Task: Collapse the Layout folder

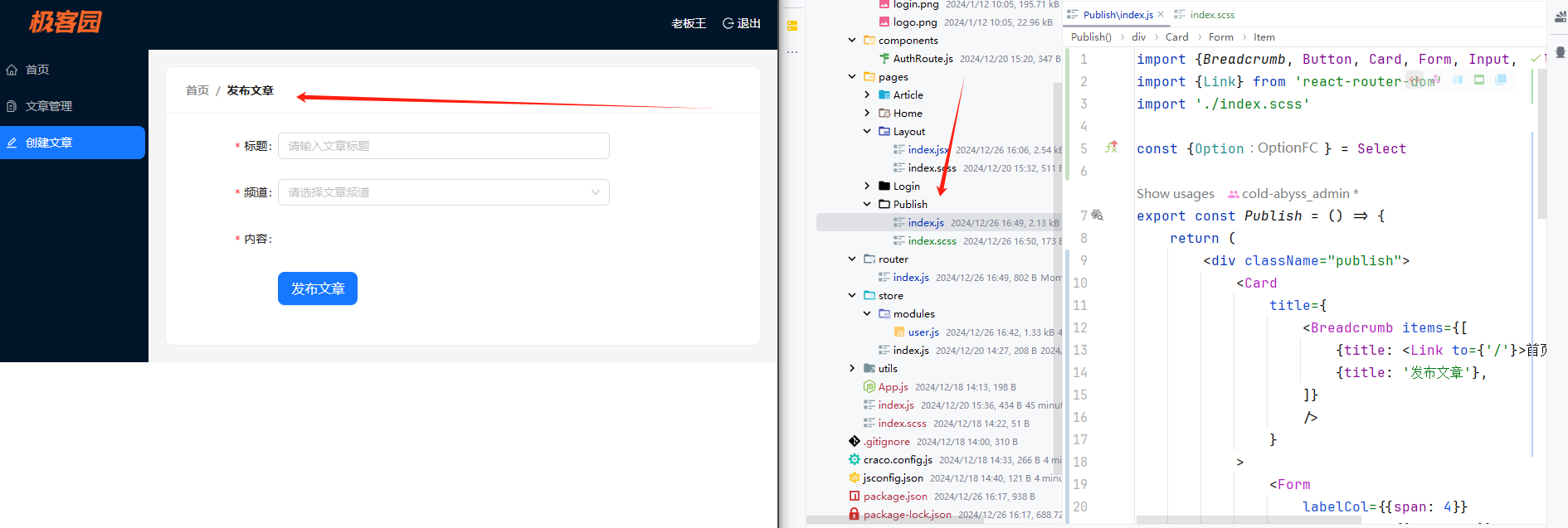Action: [867, 131]
